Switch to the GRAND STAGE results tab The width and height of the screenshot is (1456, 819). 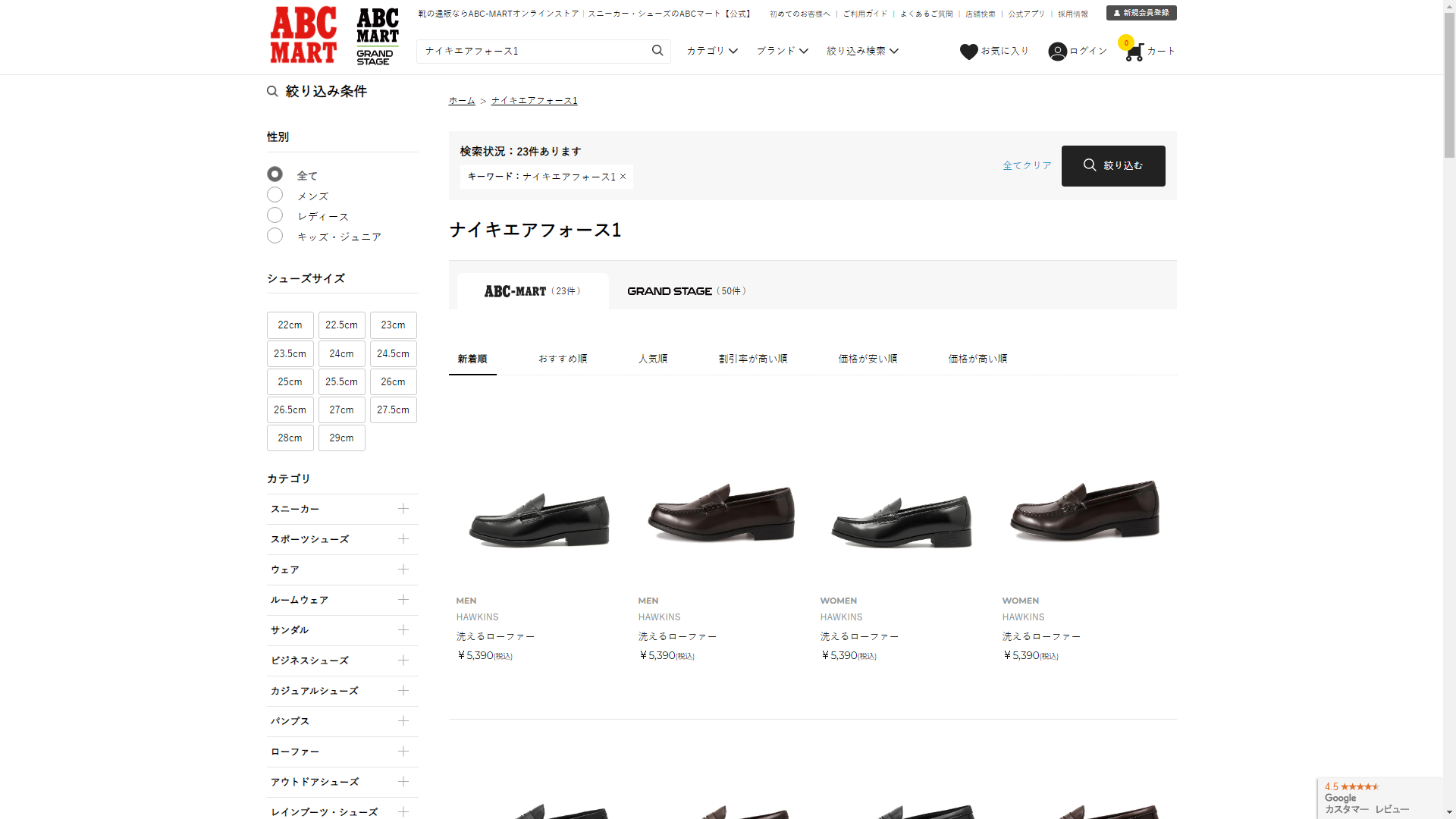(686, 291)
